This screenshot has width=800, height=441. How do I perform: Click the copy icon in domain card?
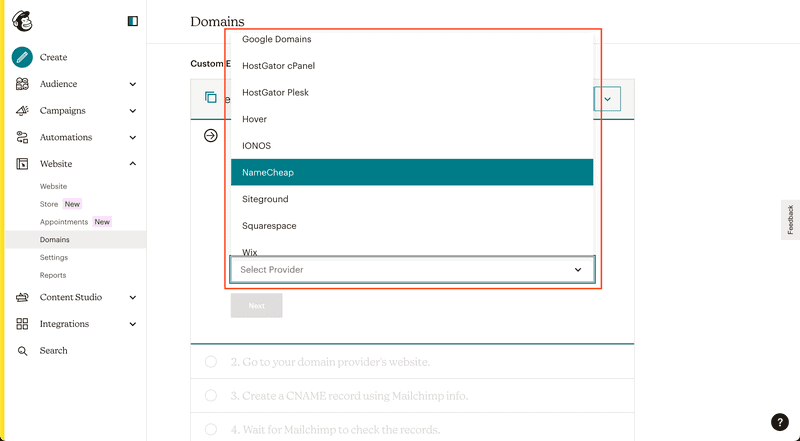tap(210, 97)
